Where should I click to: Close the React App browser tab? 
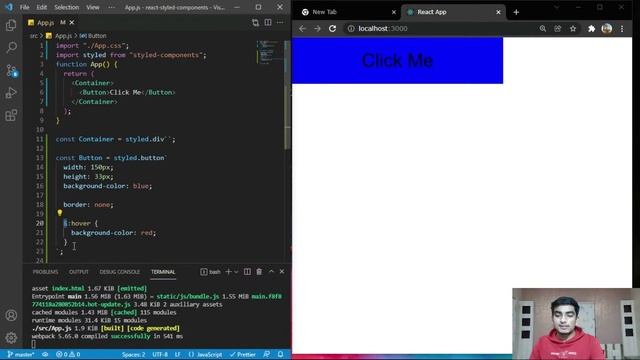tap(498, 12)
